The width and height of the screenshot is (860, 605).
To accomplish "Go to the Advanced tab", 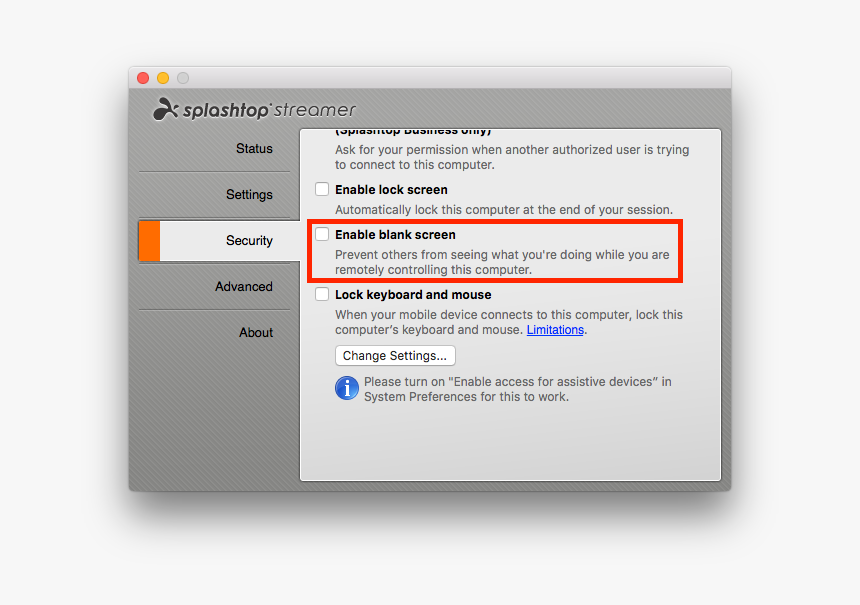I will point(244,286).
